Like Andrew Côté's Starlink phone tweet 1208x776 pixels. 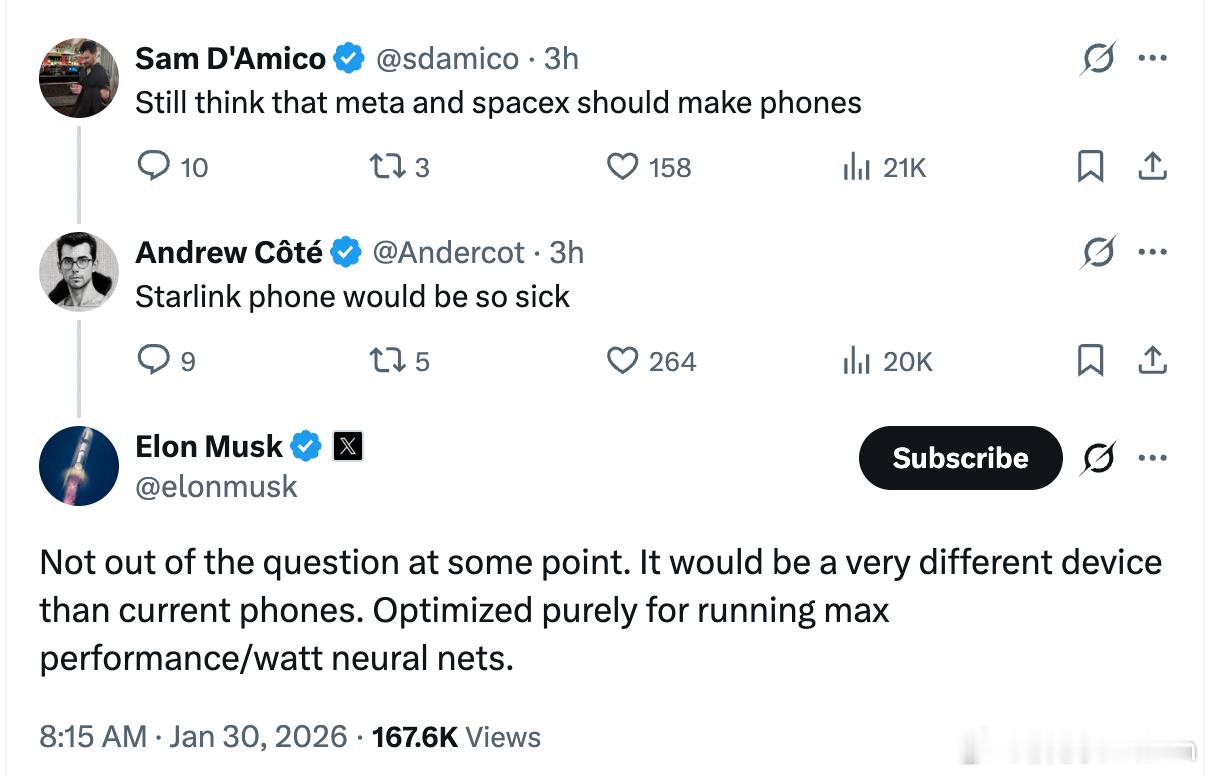coord(623,360)
